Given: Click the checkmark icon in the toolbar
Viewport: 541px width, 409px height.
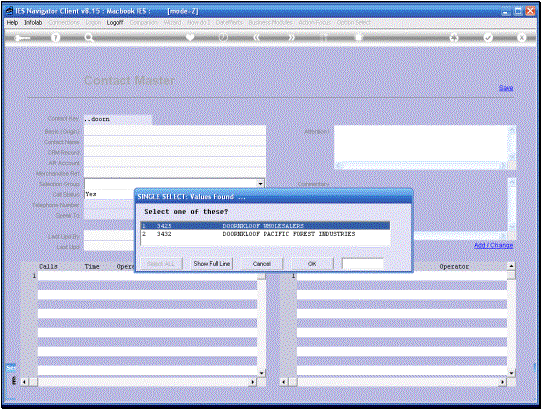Looking at the screenshot, I should tap(488, 37).
